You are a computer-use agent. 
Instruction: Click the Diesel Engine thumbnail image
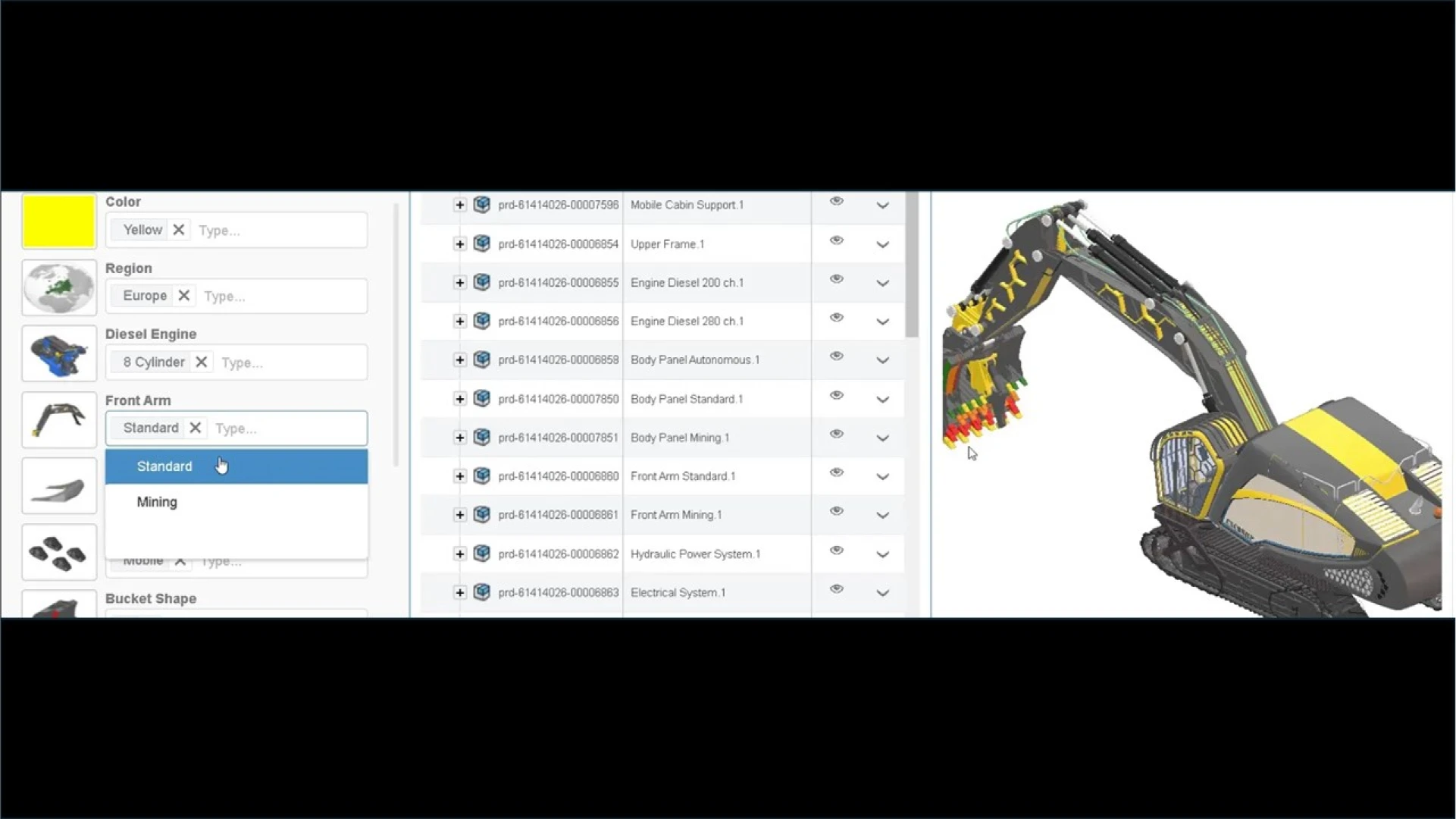point(59,353)
